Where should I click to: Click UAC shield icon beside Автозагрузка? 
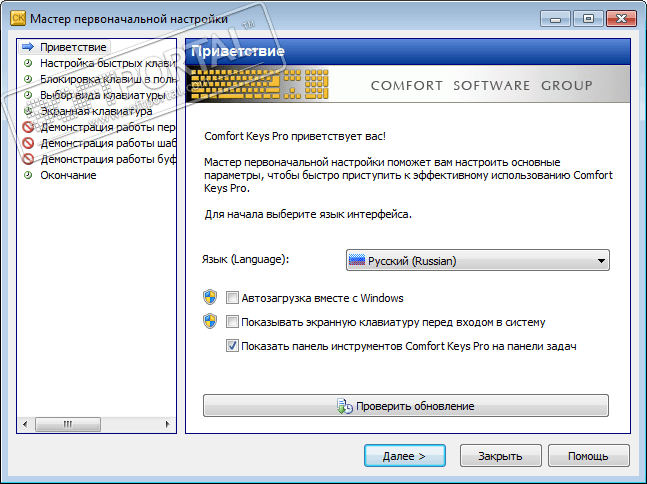pyautogui.click(x=210, y=297)
